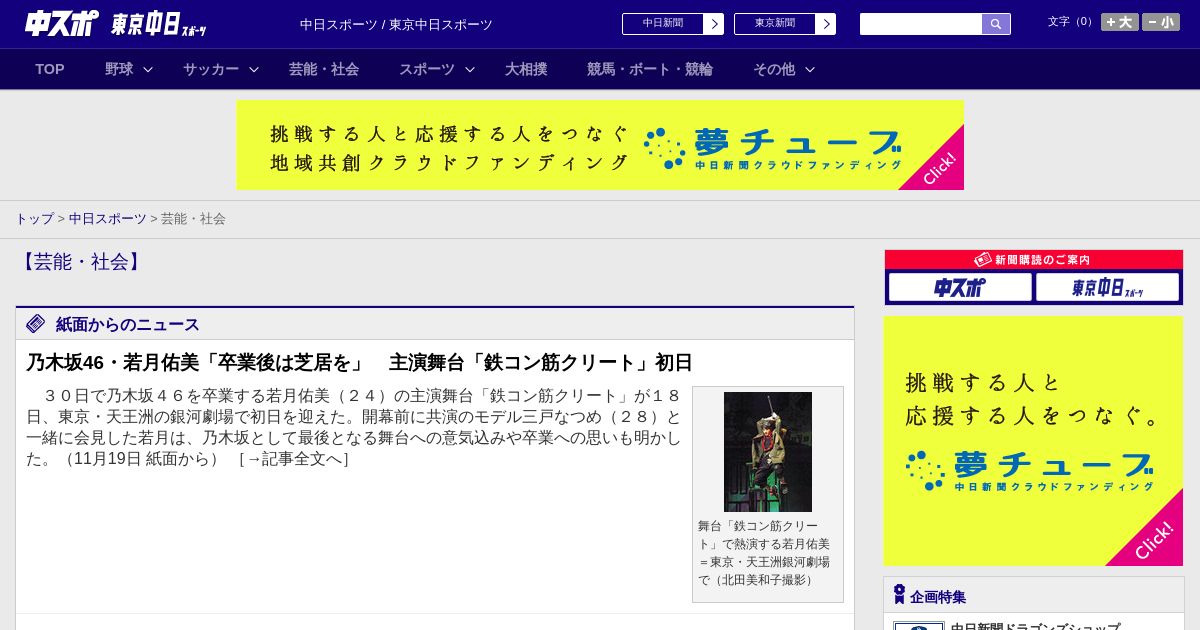
Task: Click 企画特集 sidebar heading
Action: tap(938, 597)
